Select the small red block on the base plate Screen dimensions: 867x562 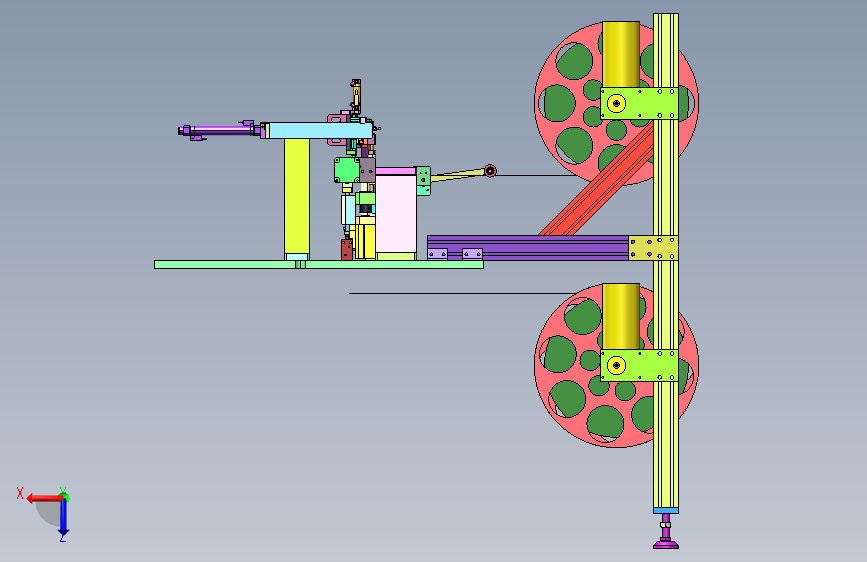(347, 249)
